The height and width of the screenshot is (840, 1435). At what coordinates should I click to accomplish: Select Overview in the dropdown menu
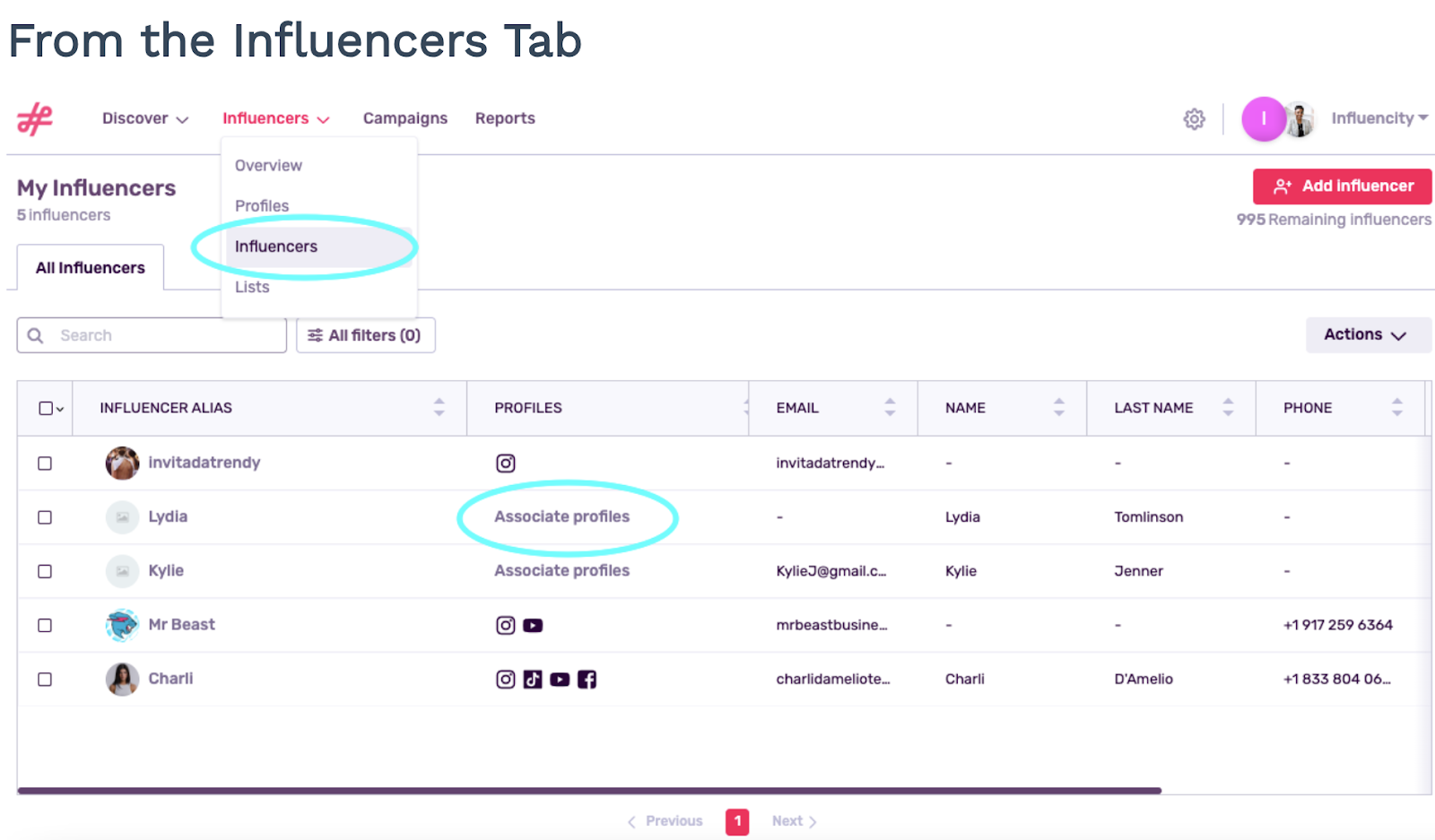[x=268, y=166]
